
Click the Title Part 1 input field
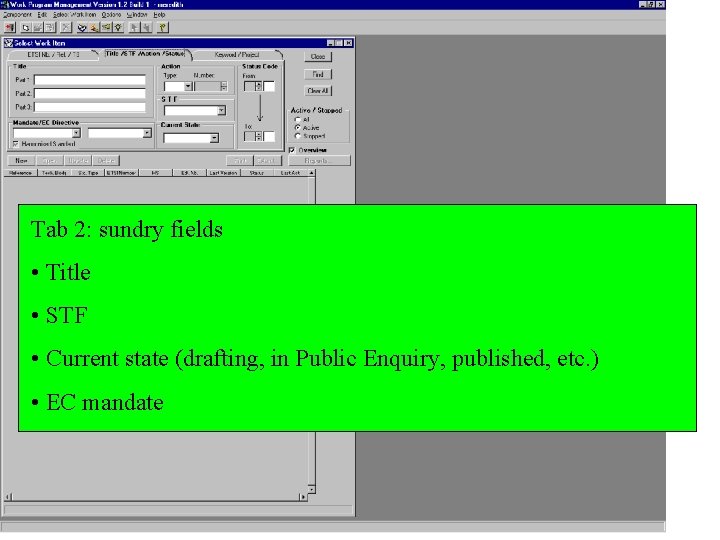[x=90, y=80]
